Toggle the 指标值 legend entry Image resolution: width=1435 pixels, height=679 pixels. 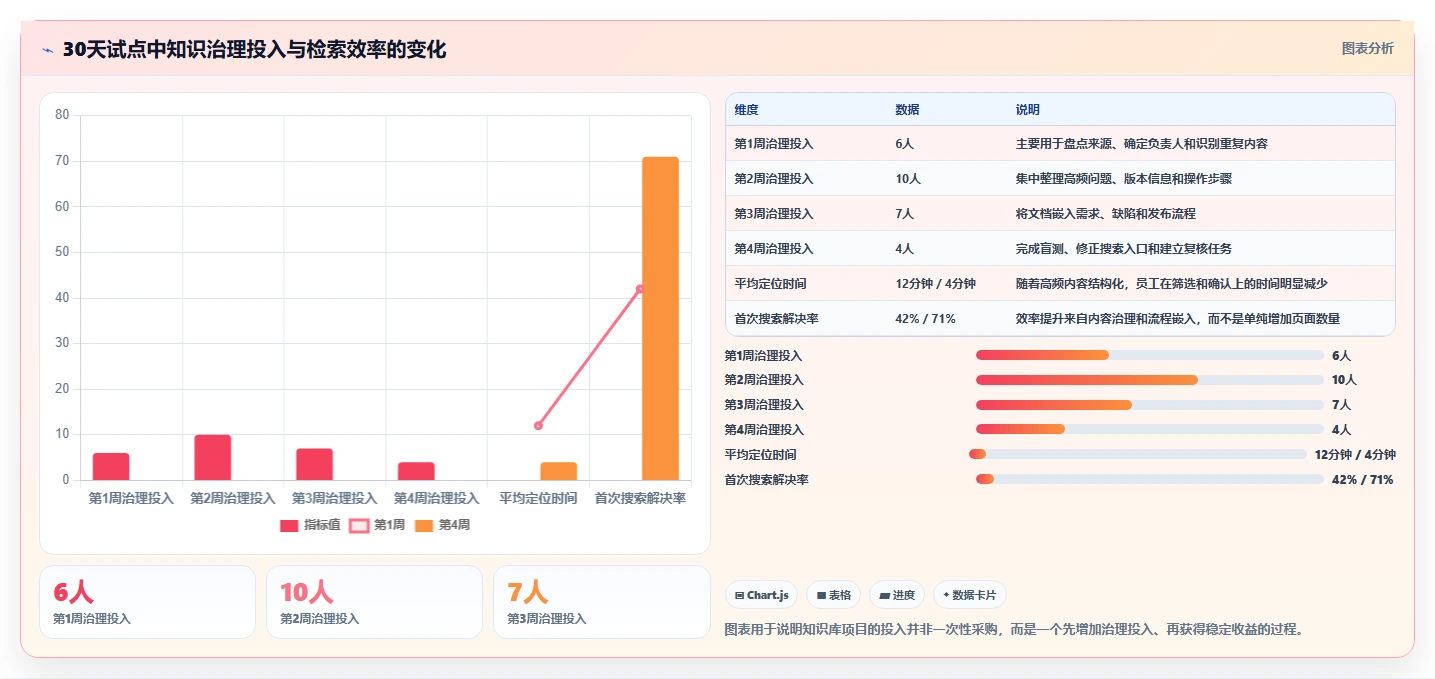(x=310, y=525)
